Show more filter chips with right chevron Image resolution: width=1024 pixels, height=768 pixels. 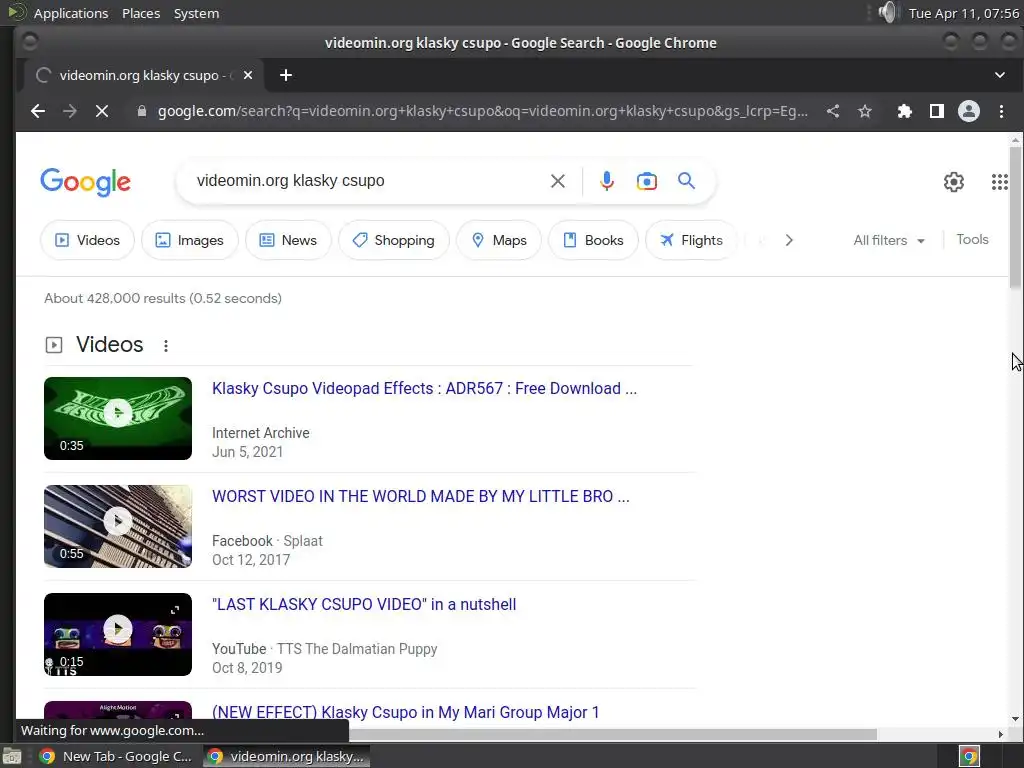(789, 240)
